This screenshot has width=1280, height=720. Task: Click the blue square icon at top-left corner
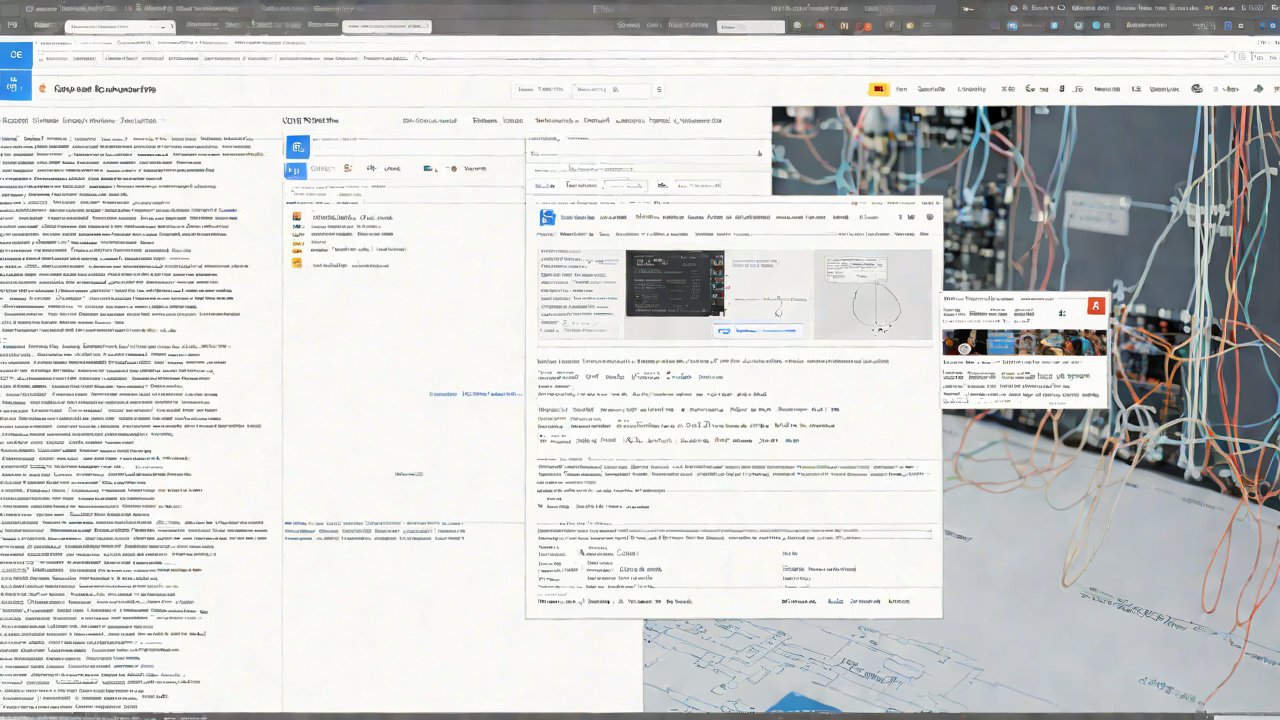tap(16, 55)
